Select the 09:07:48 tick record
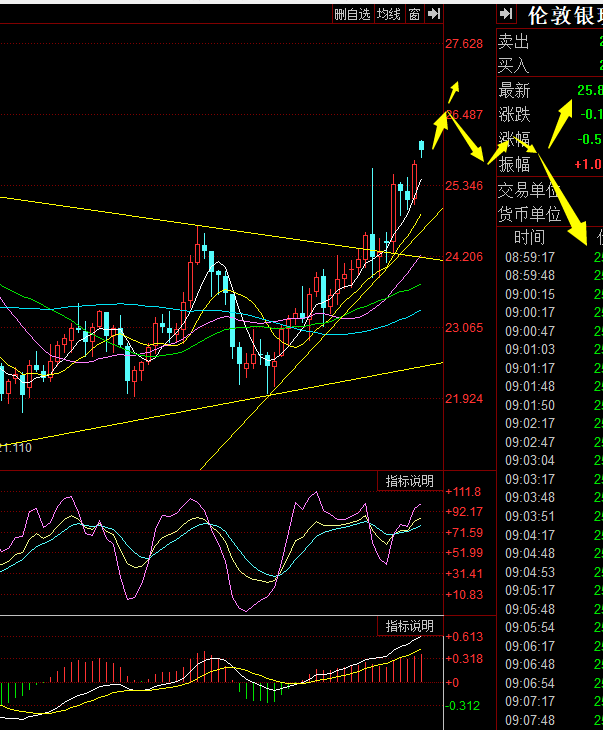Viewport: 603px width, 730px height. coord(530,720)
